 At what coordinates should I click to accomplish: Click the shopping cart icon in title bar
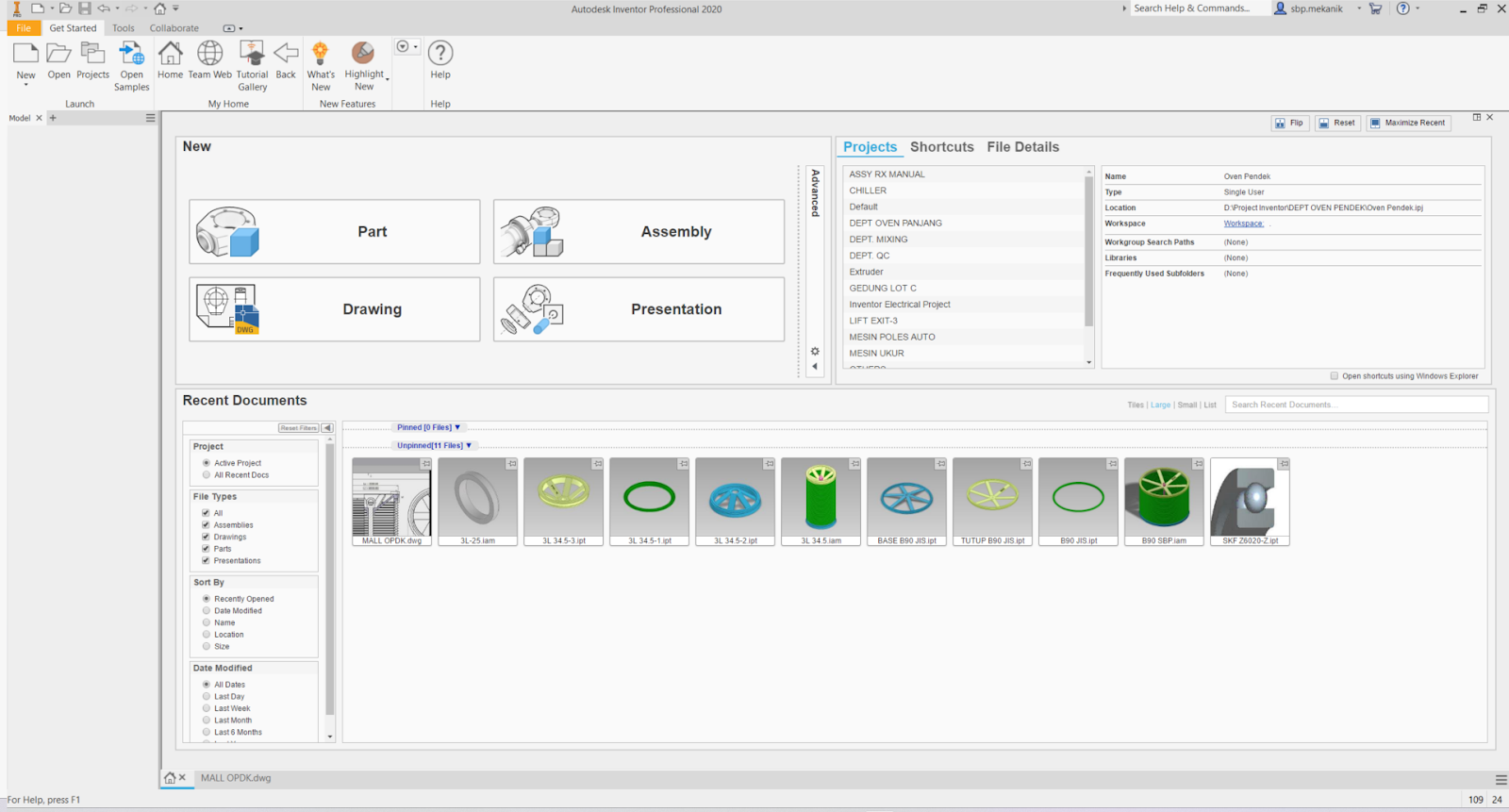coord(1375,8)
